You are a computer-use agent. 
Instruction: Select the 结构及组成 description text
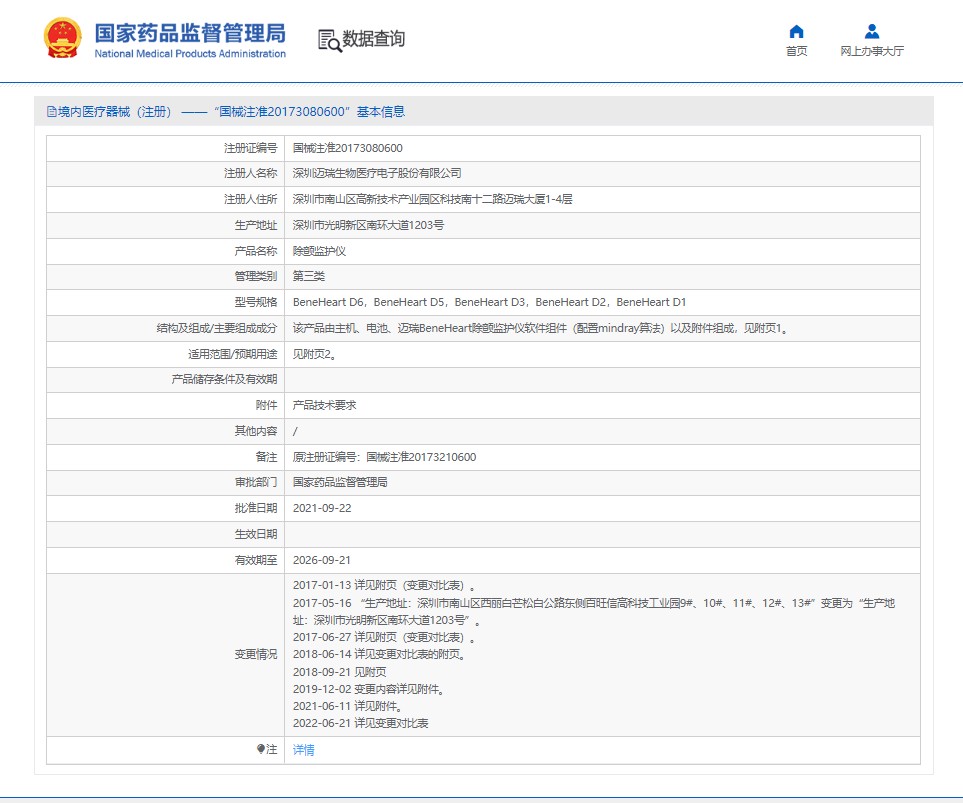(540, 328)
